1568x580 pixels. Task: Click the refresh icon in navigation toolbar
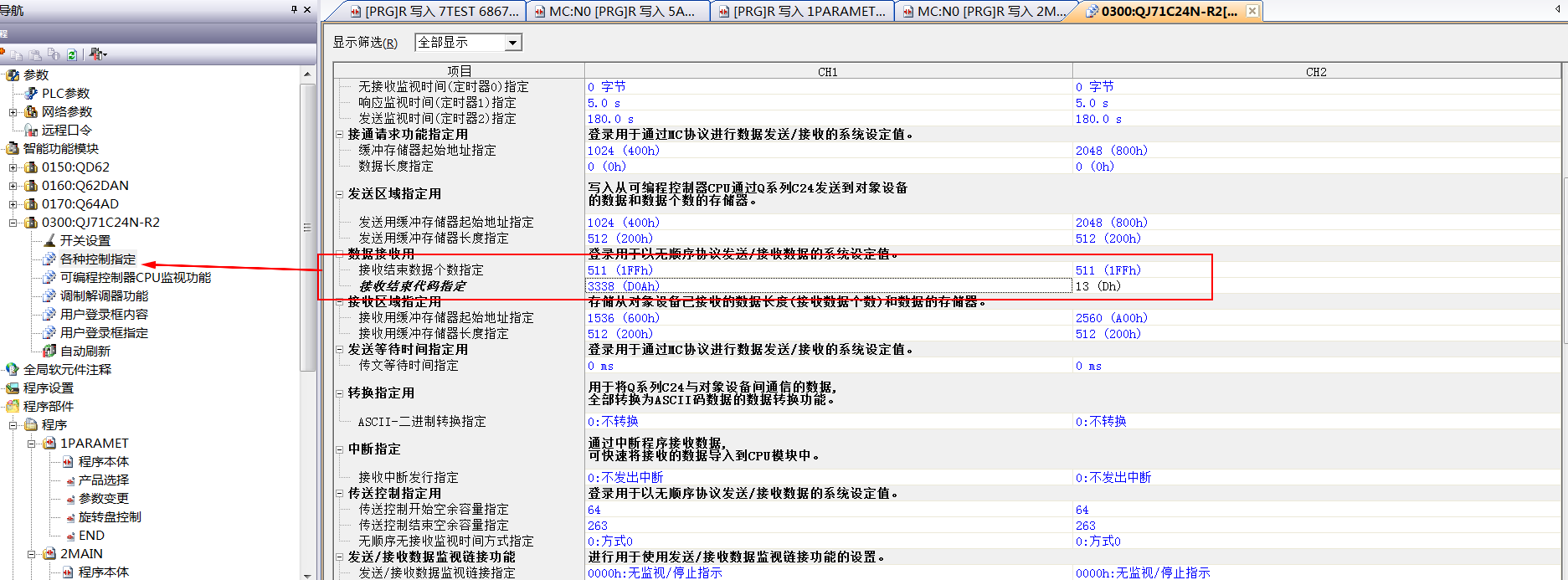[72, 54]
